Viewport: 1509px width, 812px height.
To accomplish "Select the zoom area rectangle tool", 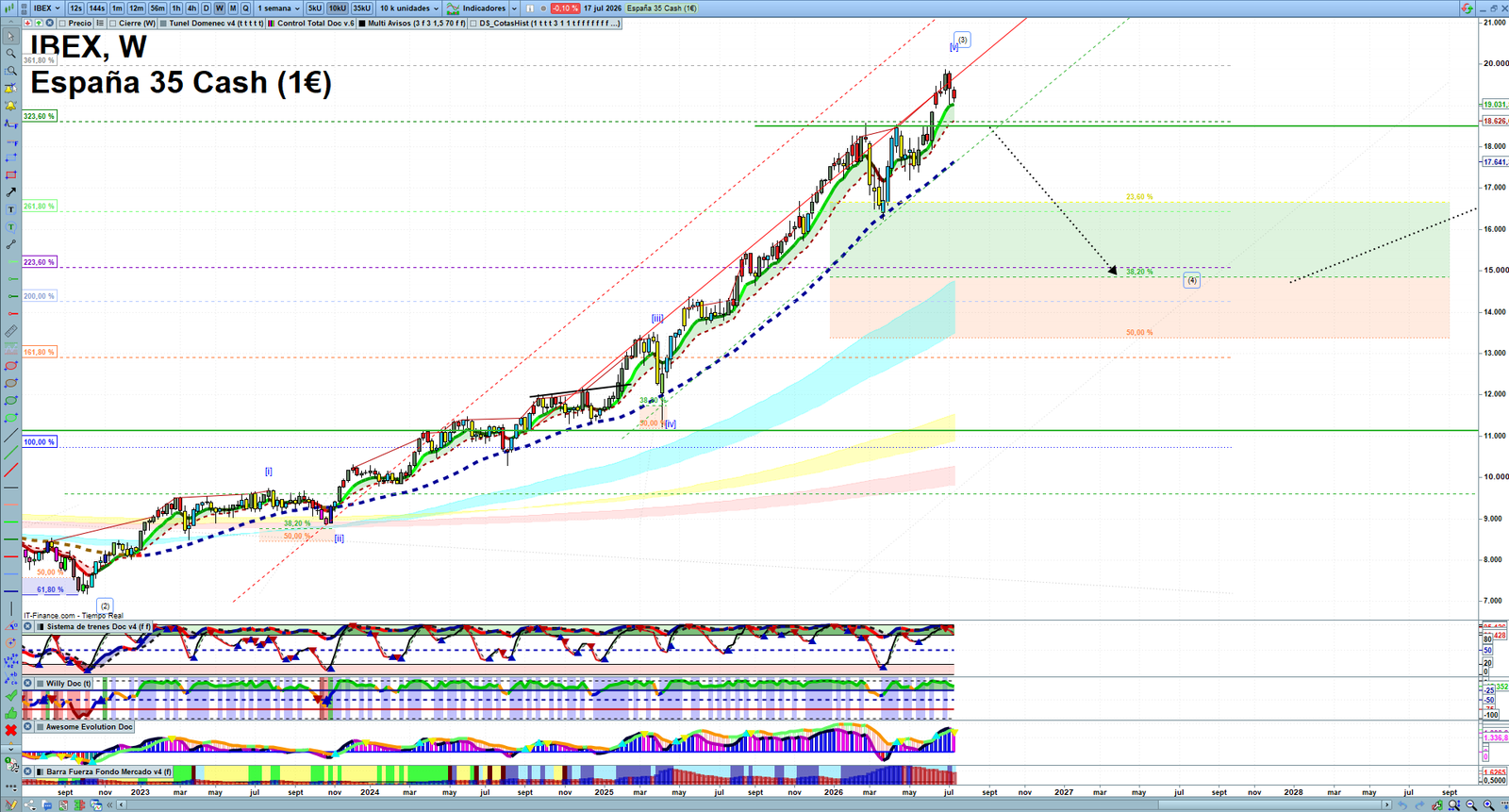I will tap(10, 71).
